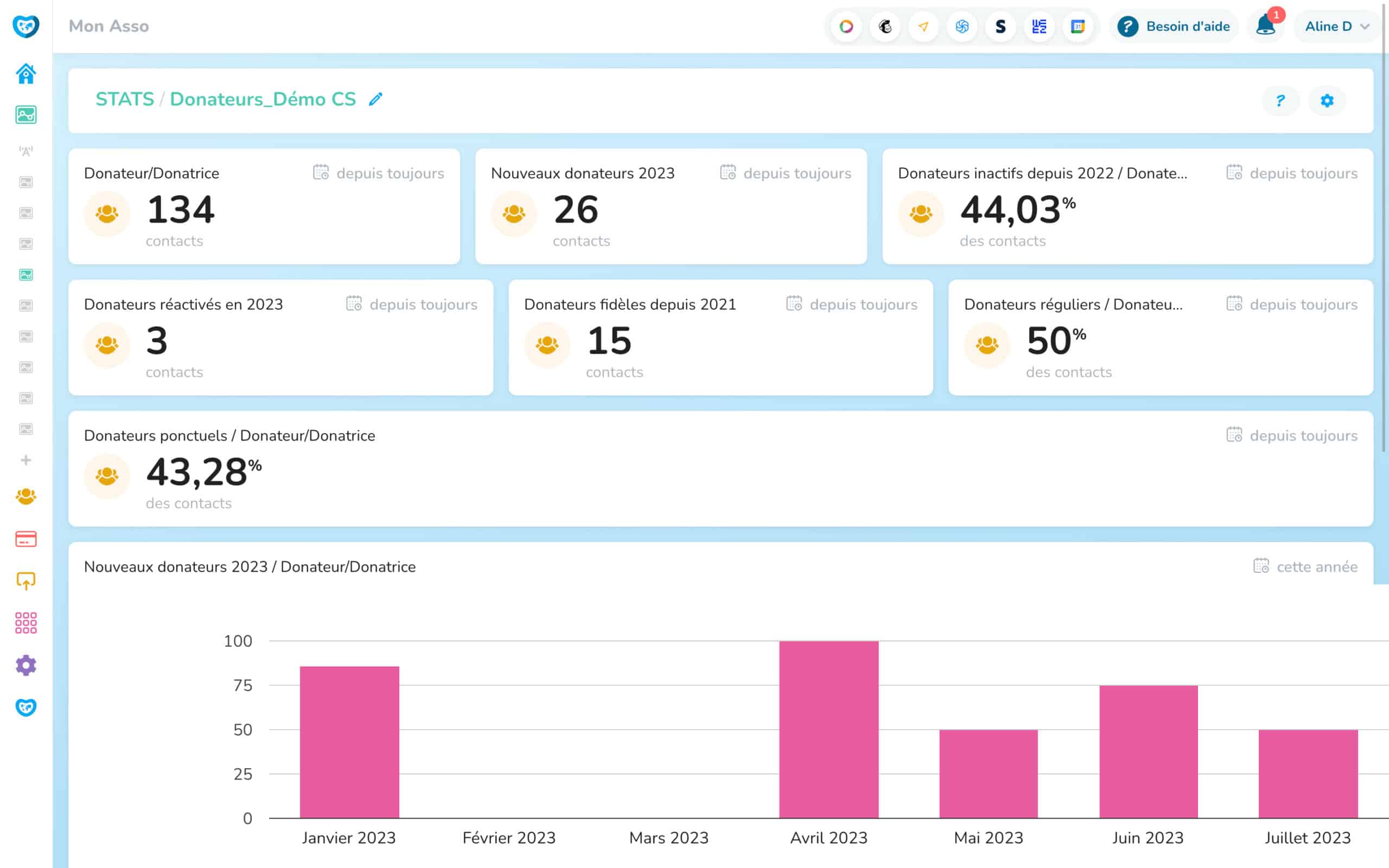Click the pink apps grid sidebar icon
Image resolution: width=1389 pixels, height=868 pixels.
(x=26, y=623)
